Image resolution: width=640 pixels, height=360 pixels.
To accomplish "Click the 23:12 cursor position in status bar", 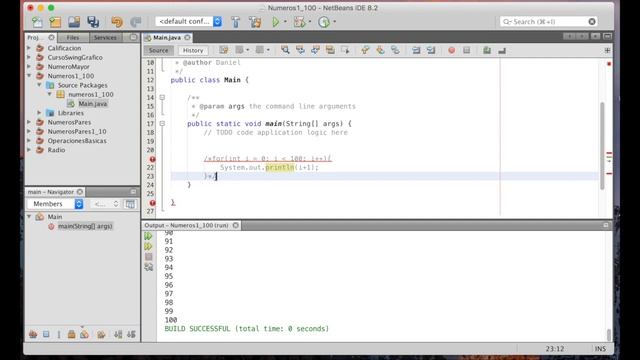I will tap(555, 349).
